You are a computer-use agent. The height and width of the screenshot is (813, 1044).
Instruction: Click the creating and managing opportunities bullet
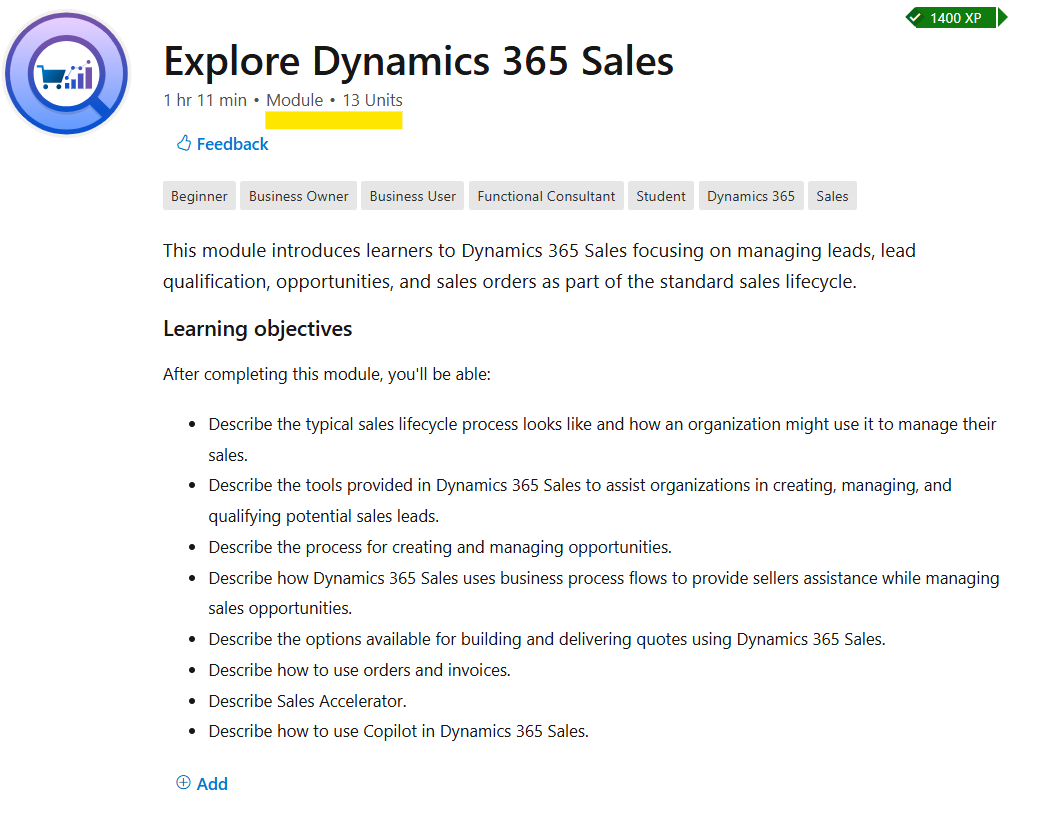click(x=440, y=547)
